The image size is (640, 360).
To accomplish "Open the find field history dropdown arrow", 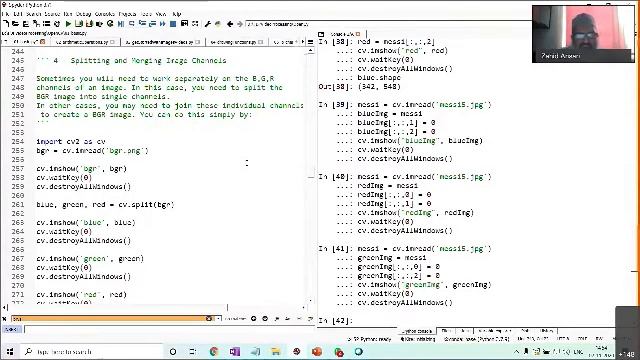I will click(219, 318).
